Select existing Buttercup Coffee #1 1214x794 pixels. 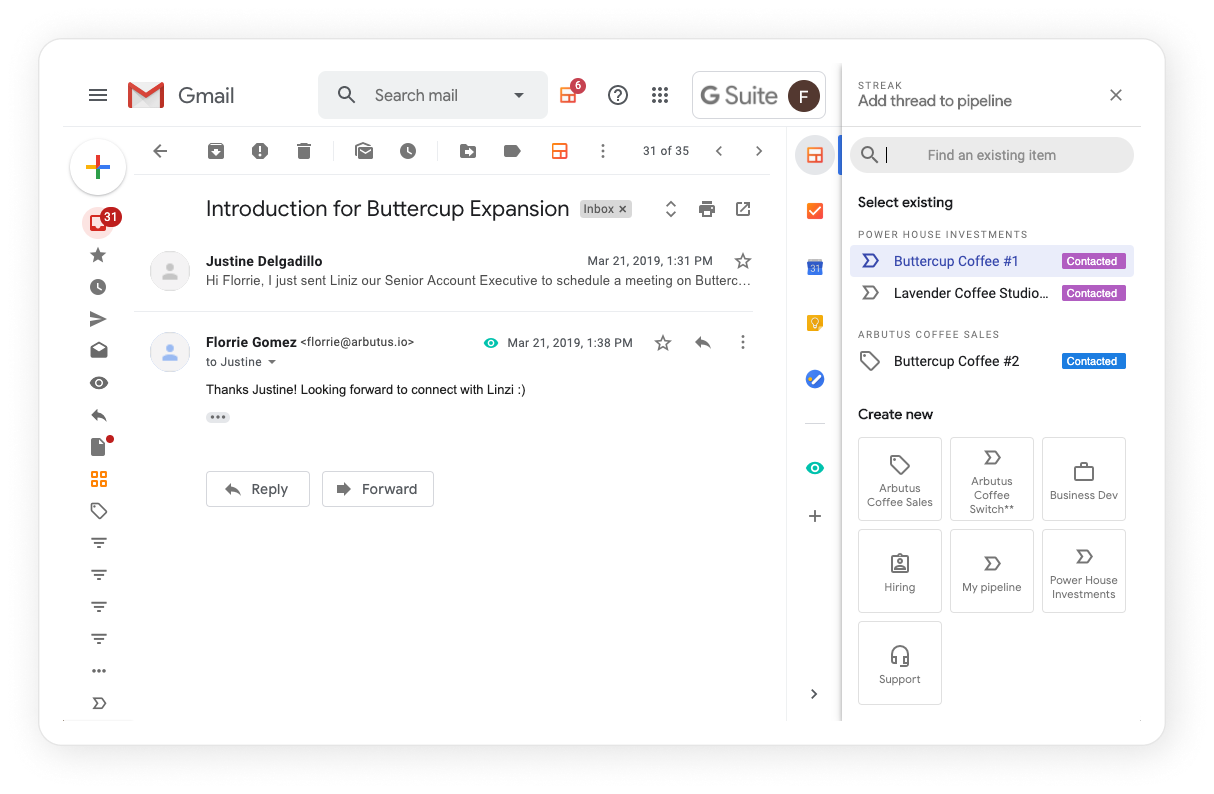point(992,261)
